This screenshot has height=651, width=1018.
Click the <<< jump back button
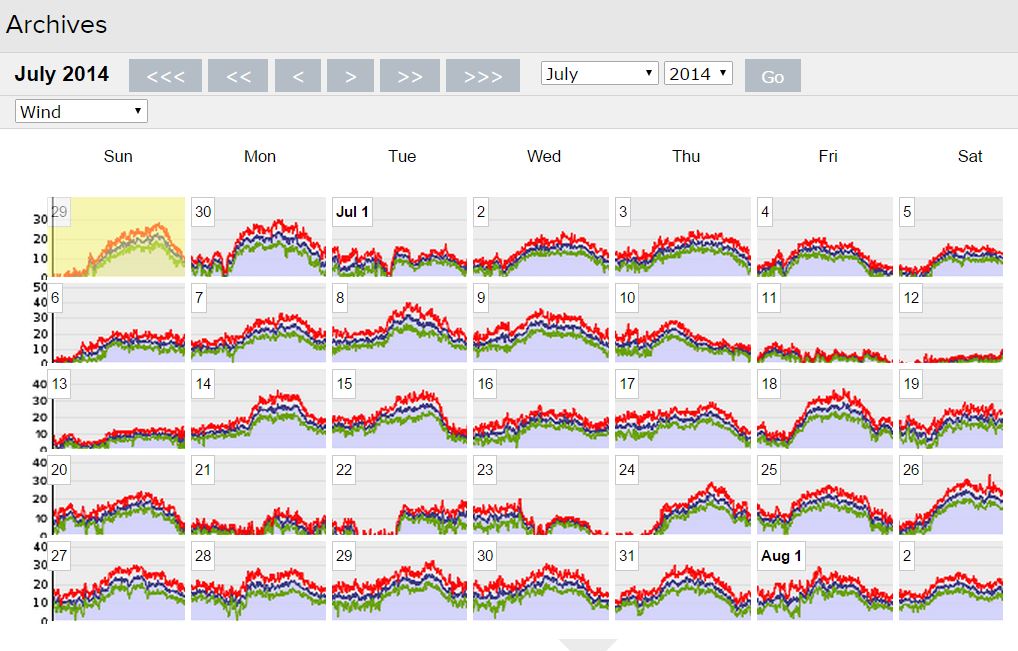pyautogui.click(x=165, y=76)
